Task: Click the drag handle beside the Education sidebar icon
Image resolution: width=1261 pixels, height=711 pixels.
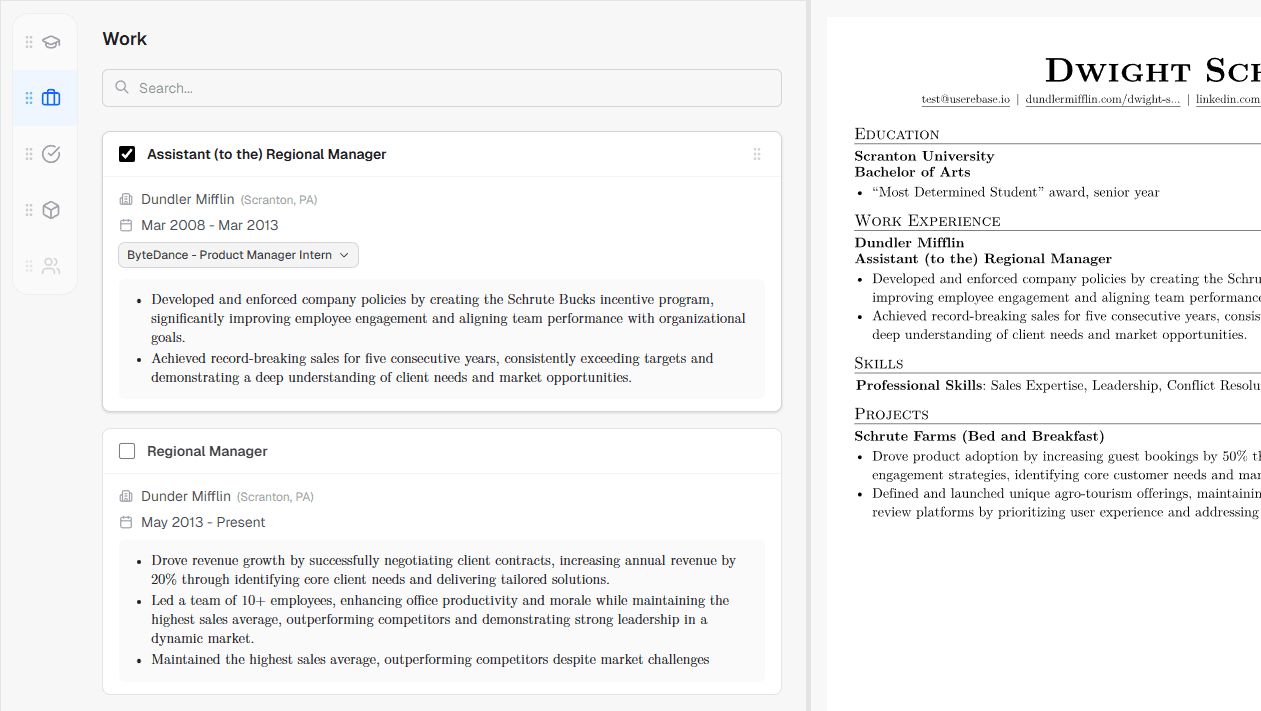Action: coord(28,42)
